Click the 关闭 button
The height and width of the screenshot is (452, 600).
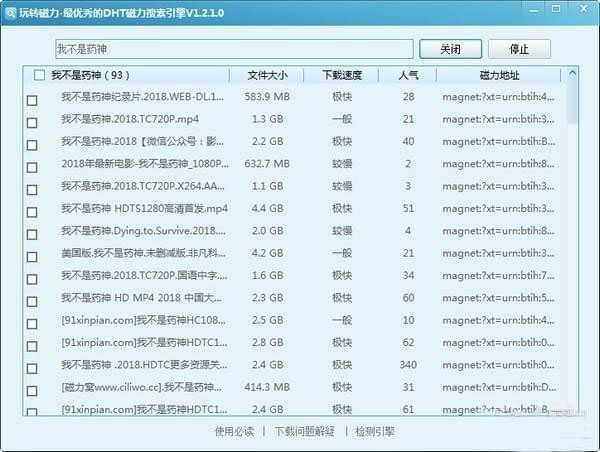click(x=450, y=49)
